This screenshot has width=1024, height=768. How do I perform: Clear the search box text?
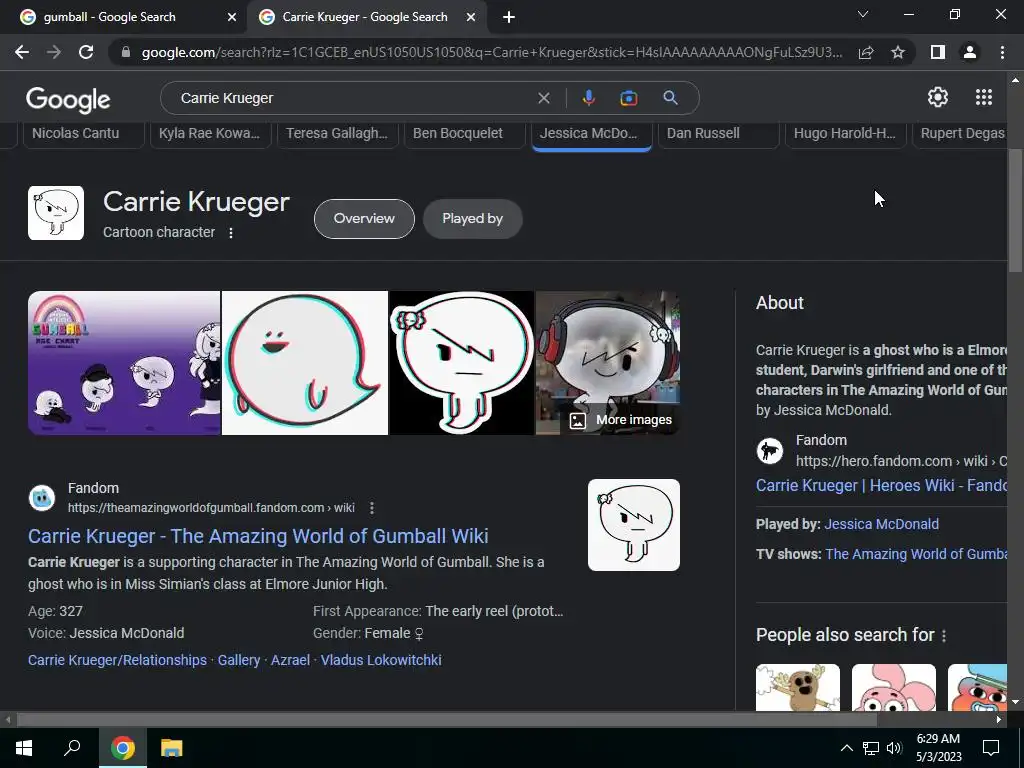click(543, 98)
